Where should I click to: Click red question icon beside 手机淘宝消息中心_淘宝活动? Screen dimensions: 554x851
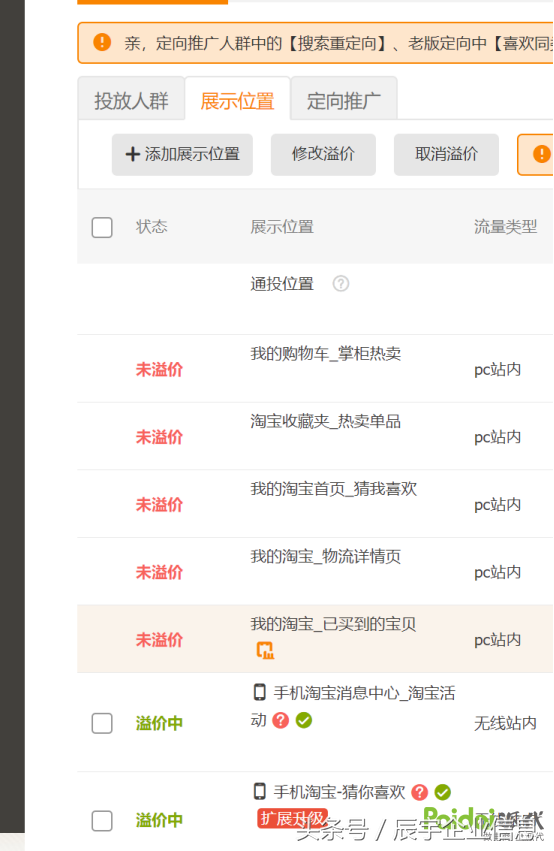281,720
